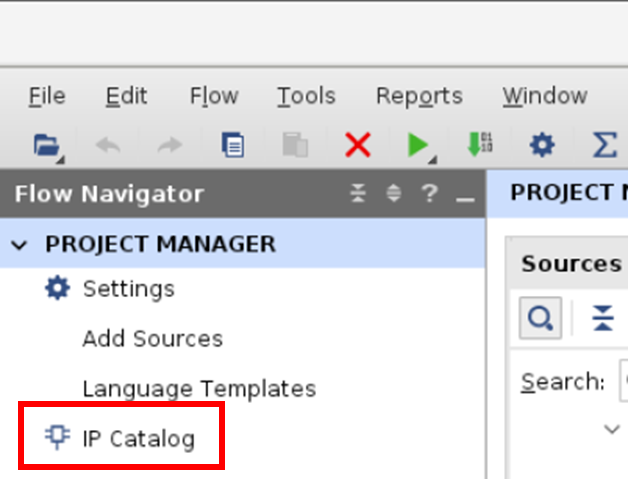Open the Tools menu
Viewport: 628px width, 479px height.
(x=306, y=96)
